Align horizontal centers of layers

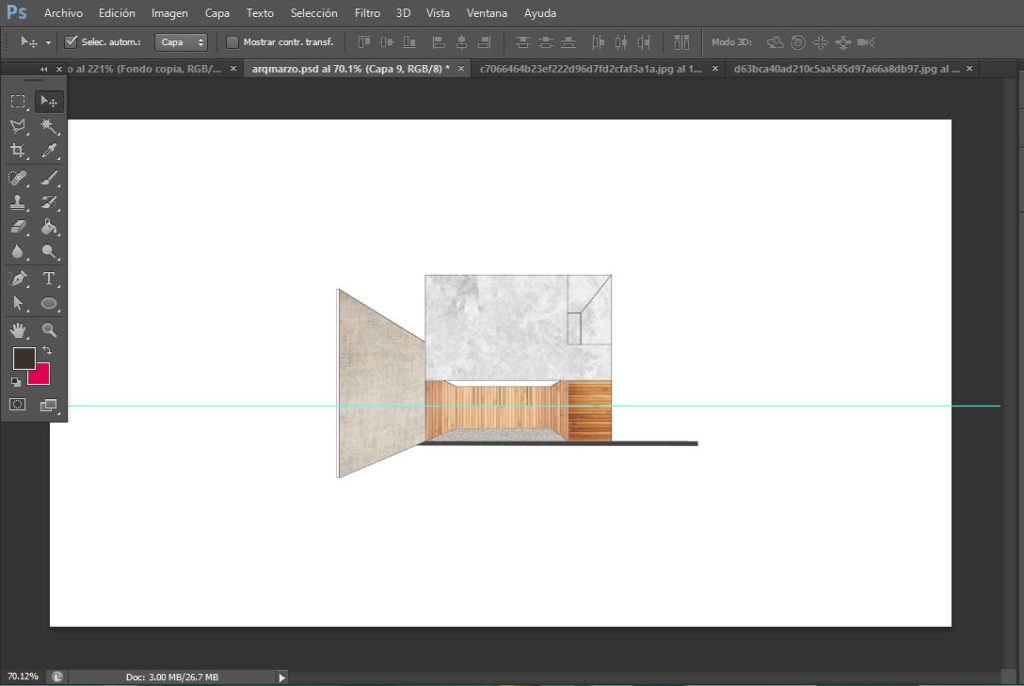[462, 42]
